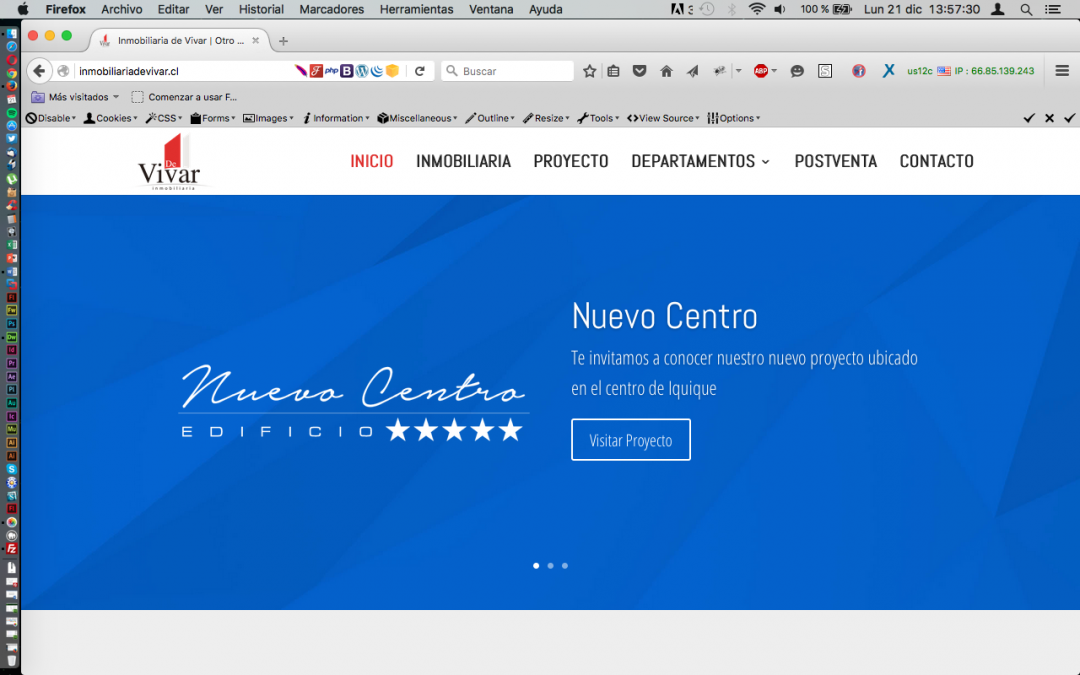Image resolution: width=1080 pixels, height=675 pixels.
Task: Open the Firefox hamburger menu
Action: point(1062,71)
